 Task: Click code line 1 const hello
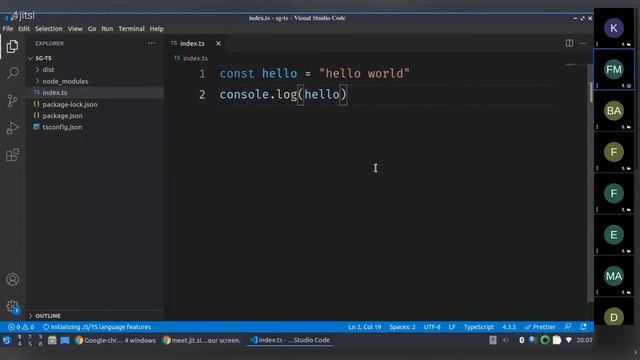(x=314, y=74)
